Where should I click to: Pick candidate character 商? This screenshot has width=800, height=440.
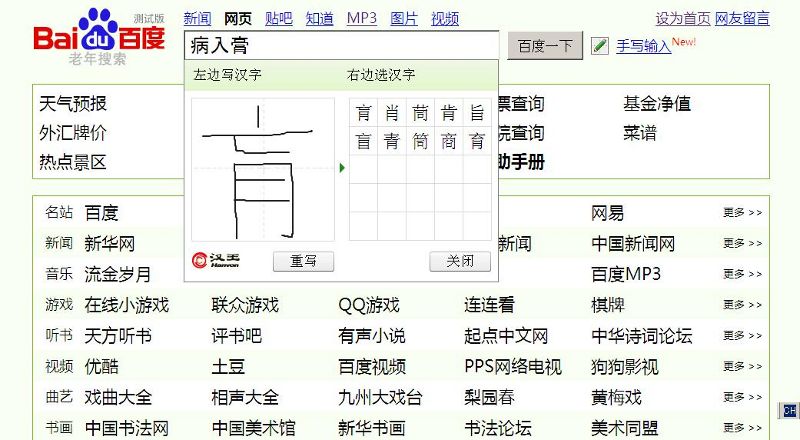(x=448, y=141)
